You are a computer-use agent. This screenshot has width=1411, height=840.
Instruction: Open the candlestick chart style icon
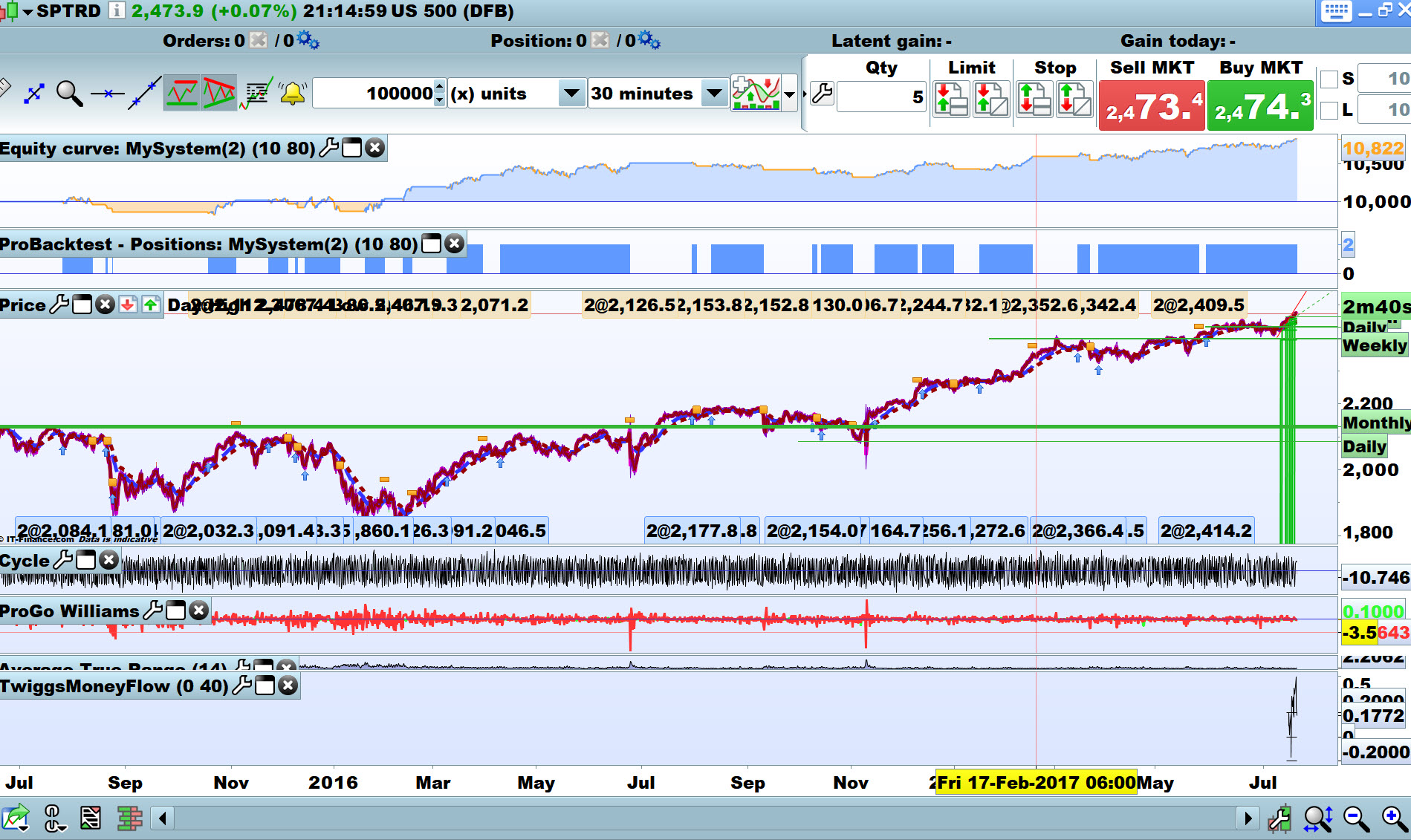[9, 12]
